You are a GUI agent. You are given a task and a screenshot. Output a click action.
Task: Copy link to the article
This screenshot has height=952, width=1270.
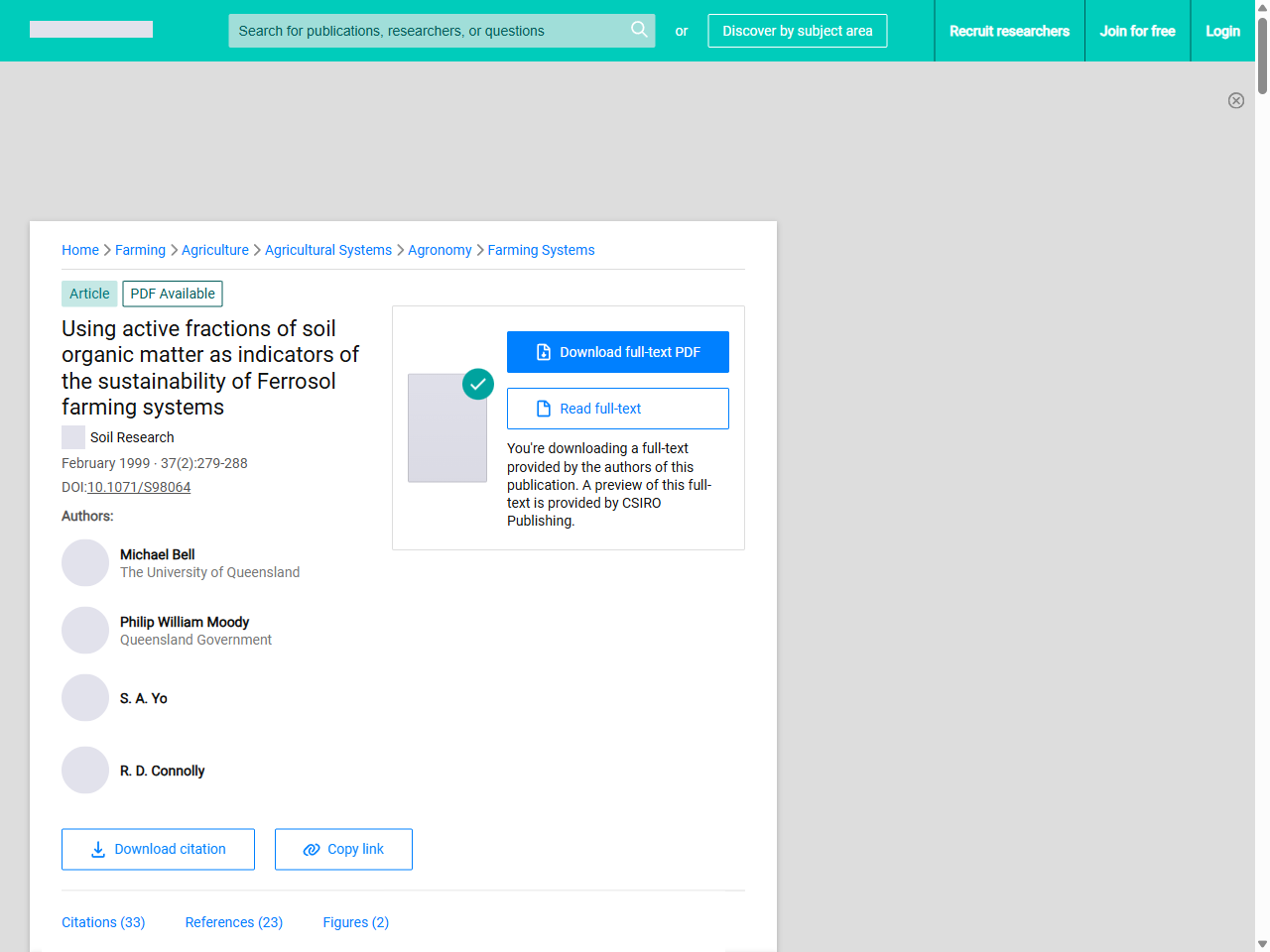tap(343, 850)
